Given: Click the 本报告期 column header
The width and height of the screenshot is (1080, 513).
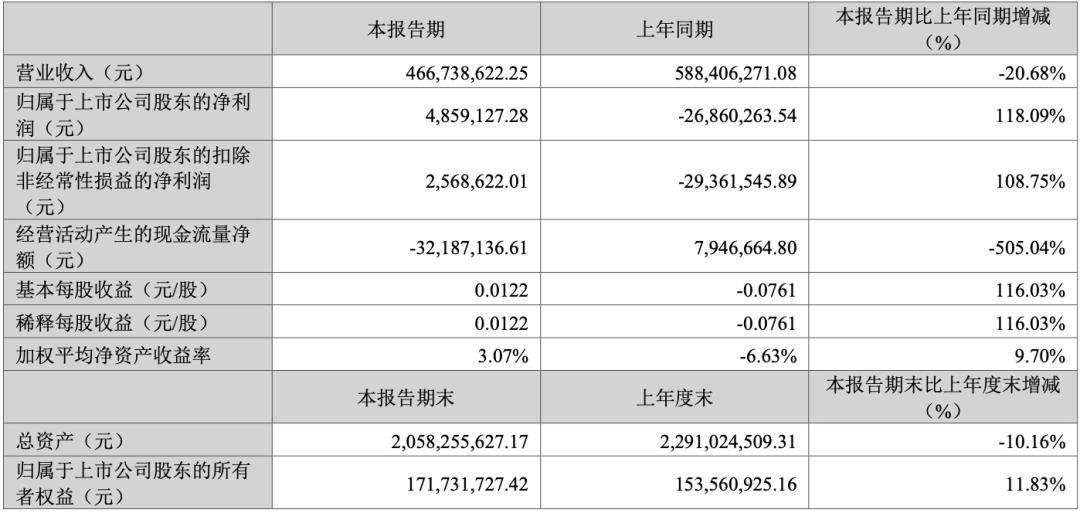Looking at the screenshot, I should pyautogui.click(x=406, y=30).
